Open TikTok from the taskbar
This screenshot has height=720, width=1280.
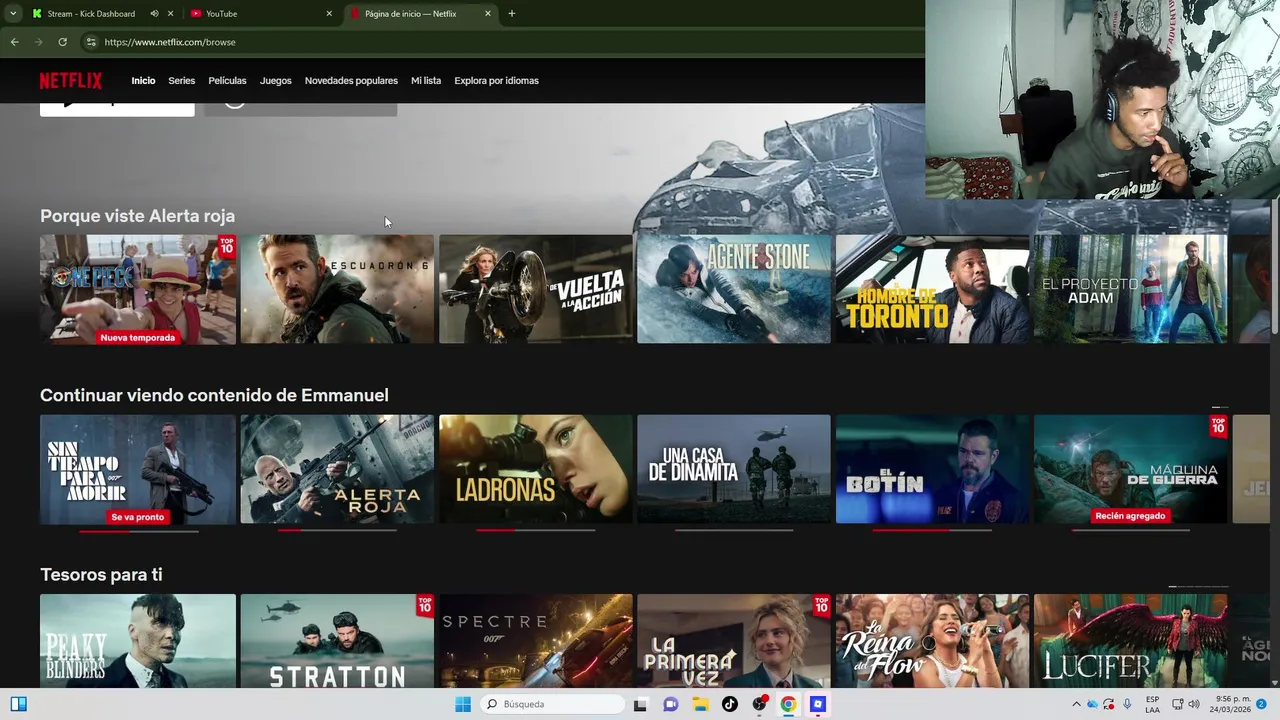(x=729, y=704)
